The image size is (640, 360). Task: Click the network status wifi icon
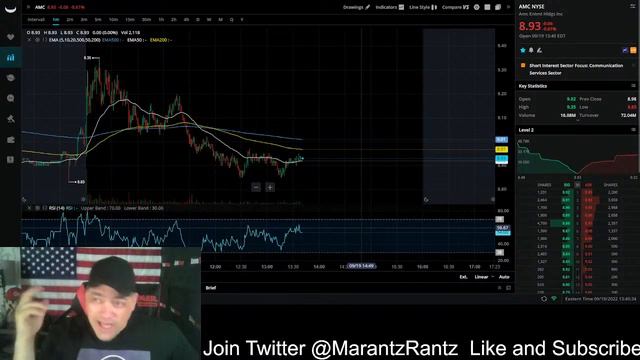coord(554,299)
